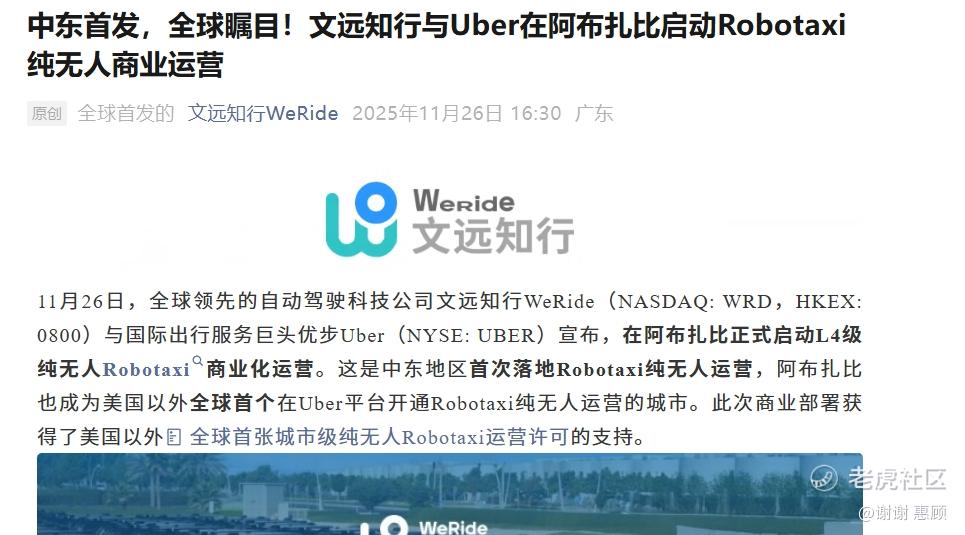
Task: Click the WeRide teal logo icon
Action: click(361, 219)
